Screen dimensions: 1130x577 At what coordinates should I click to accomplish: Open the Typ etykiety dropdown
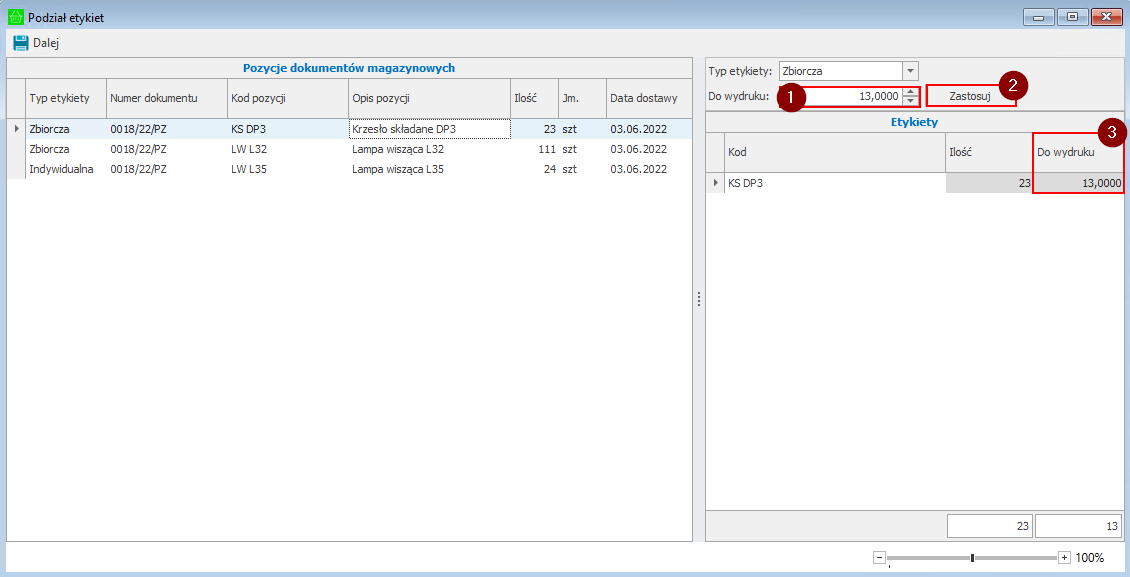910,71
